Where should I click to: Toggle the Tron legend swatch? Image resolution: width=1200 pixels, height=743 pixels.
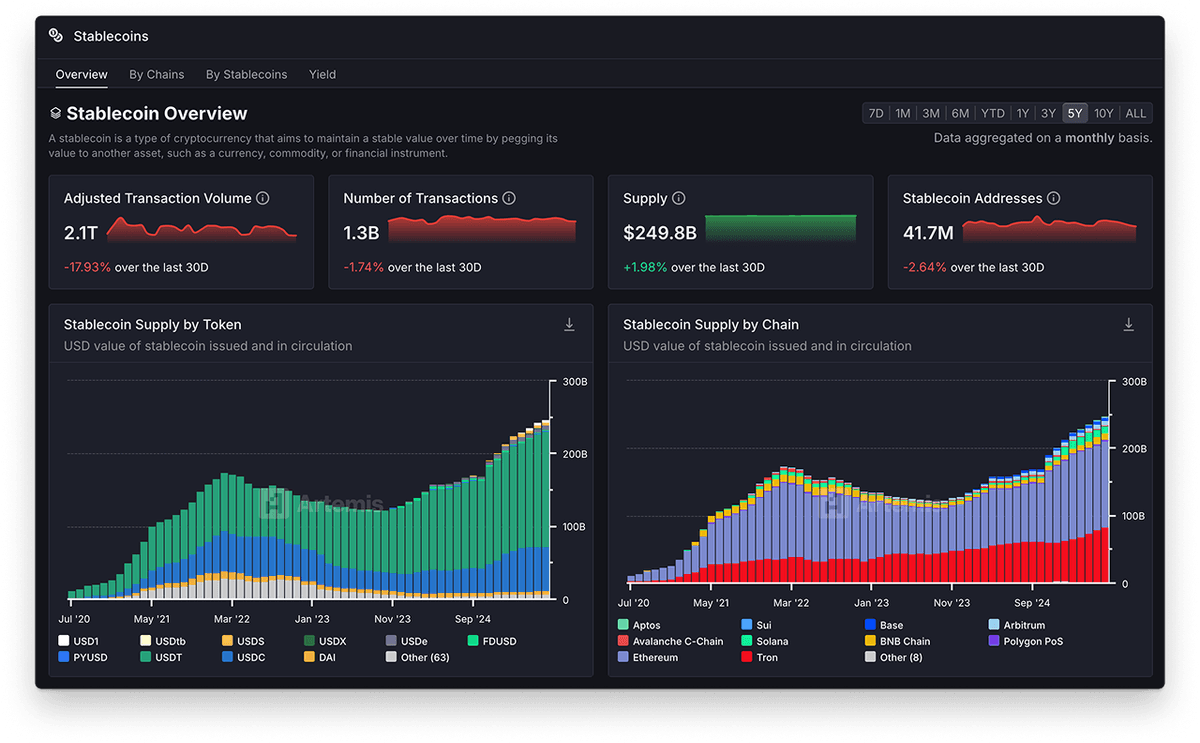point(747,657)
